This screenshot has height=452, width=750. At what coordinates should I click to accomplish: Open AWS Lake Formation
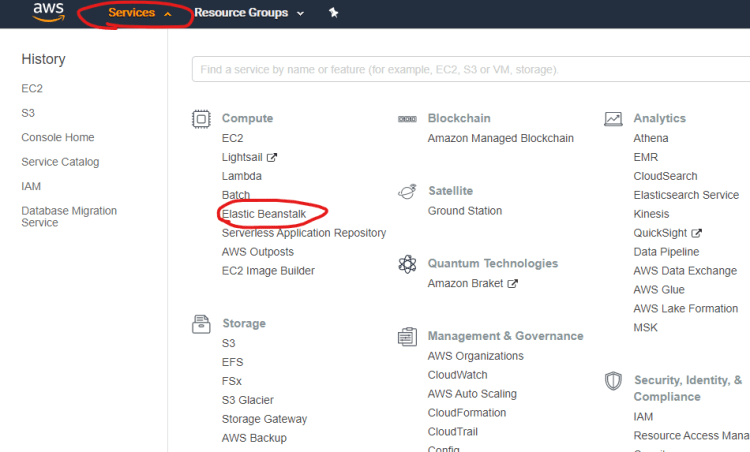point(686,309)
